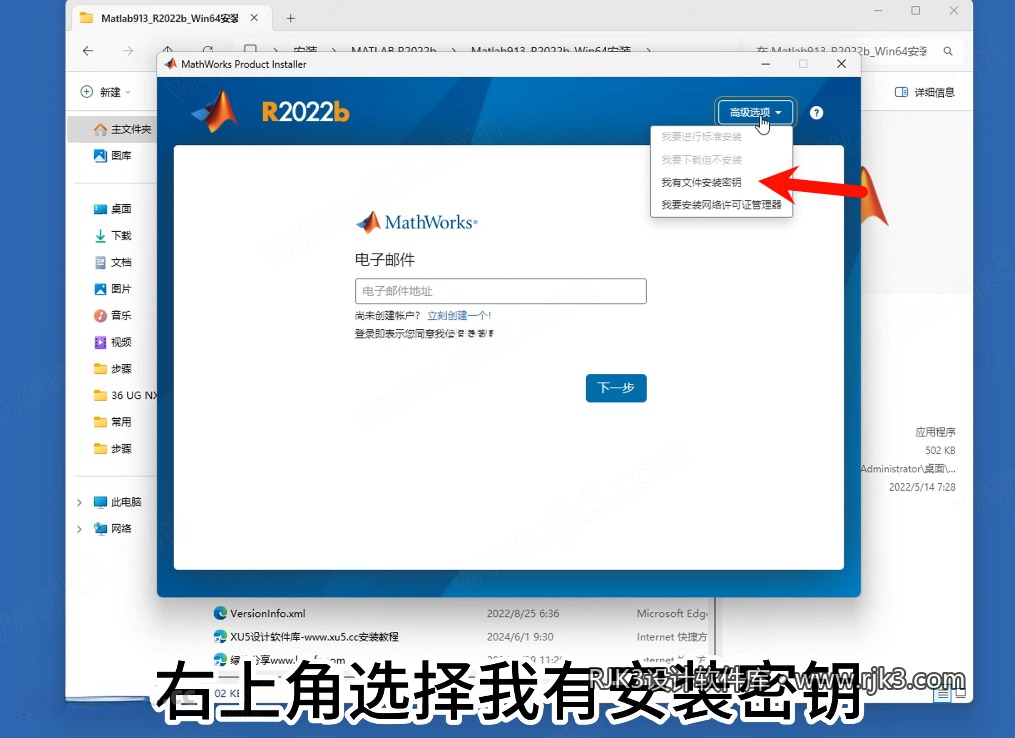The width and height of the screenshot is (1015, 738).
Task: Select 我要下载但不安装 menu option
Action: point(701,159)
